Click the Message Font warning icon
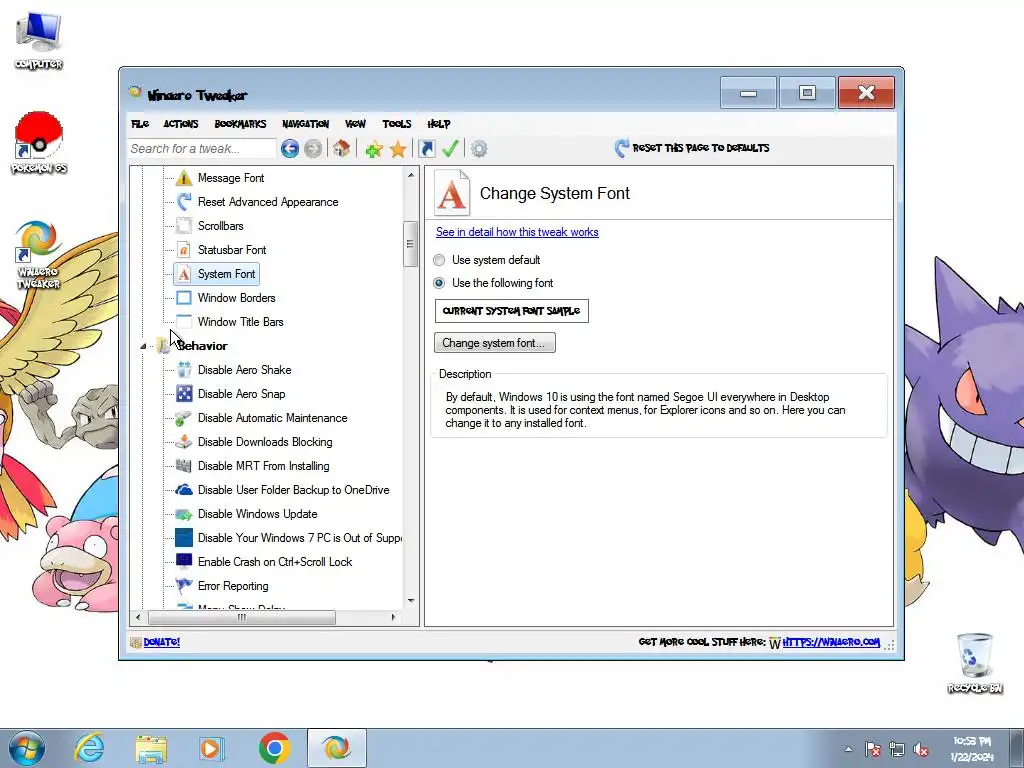Viewport: 1024px width, 768px height. [x=184, y=178]
